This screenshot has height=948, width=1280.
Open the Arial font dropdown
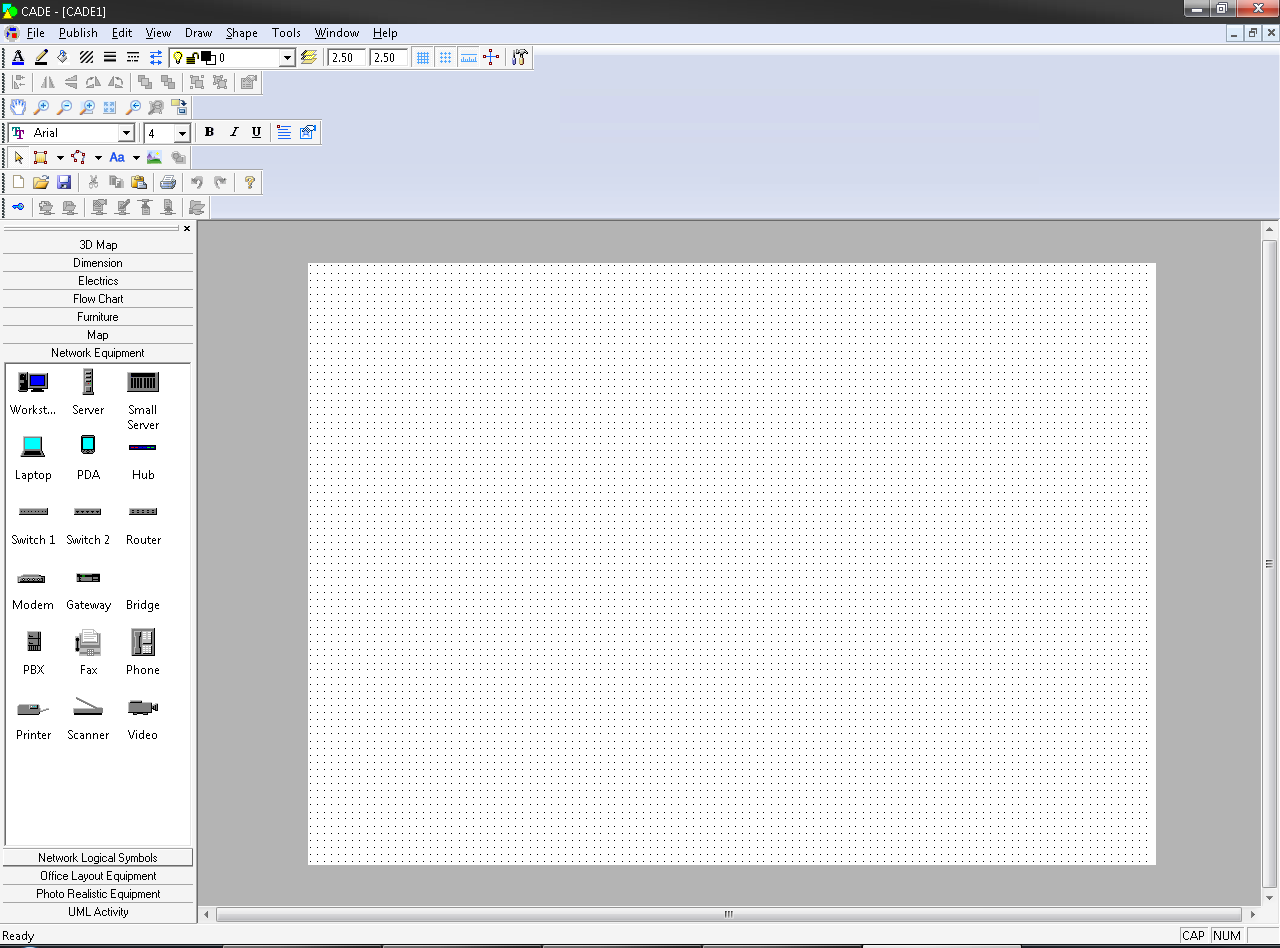(127, 133)
